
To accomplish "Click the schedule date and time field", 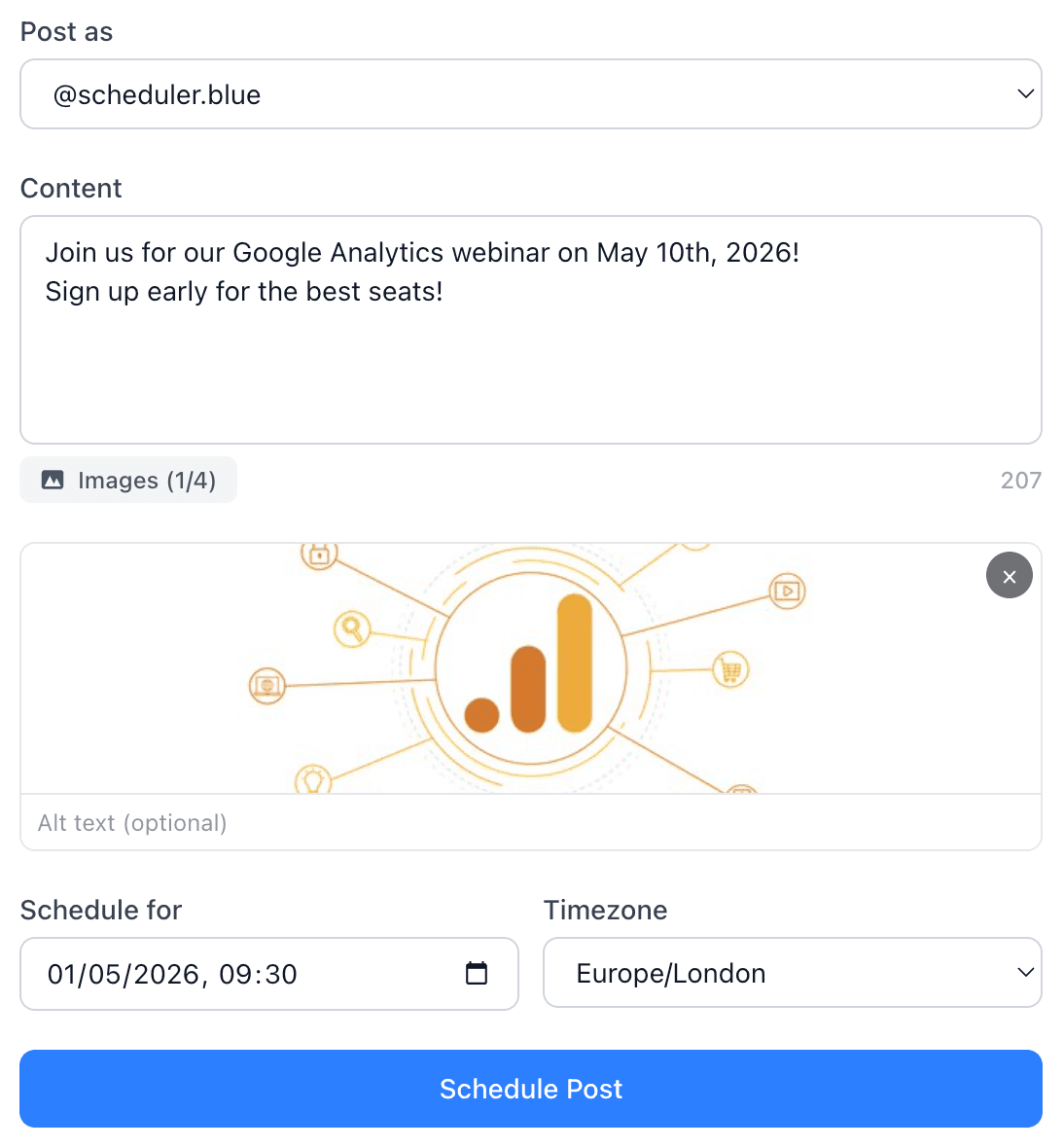I will (x=243, y=973).
